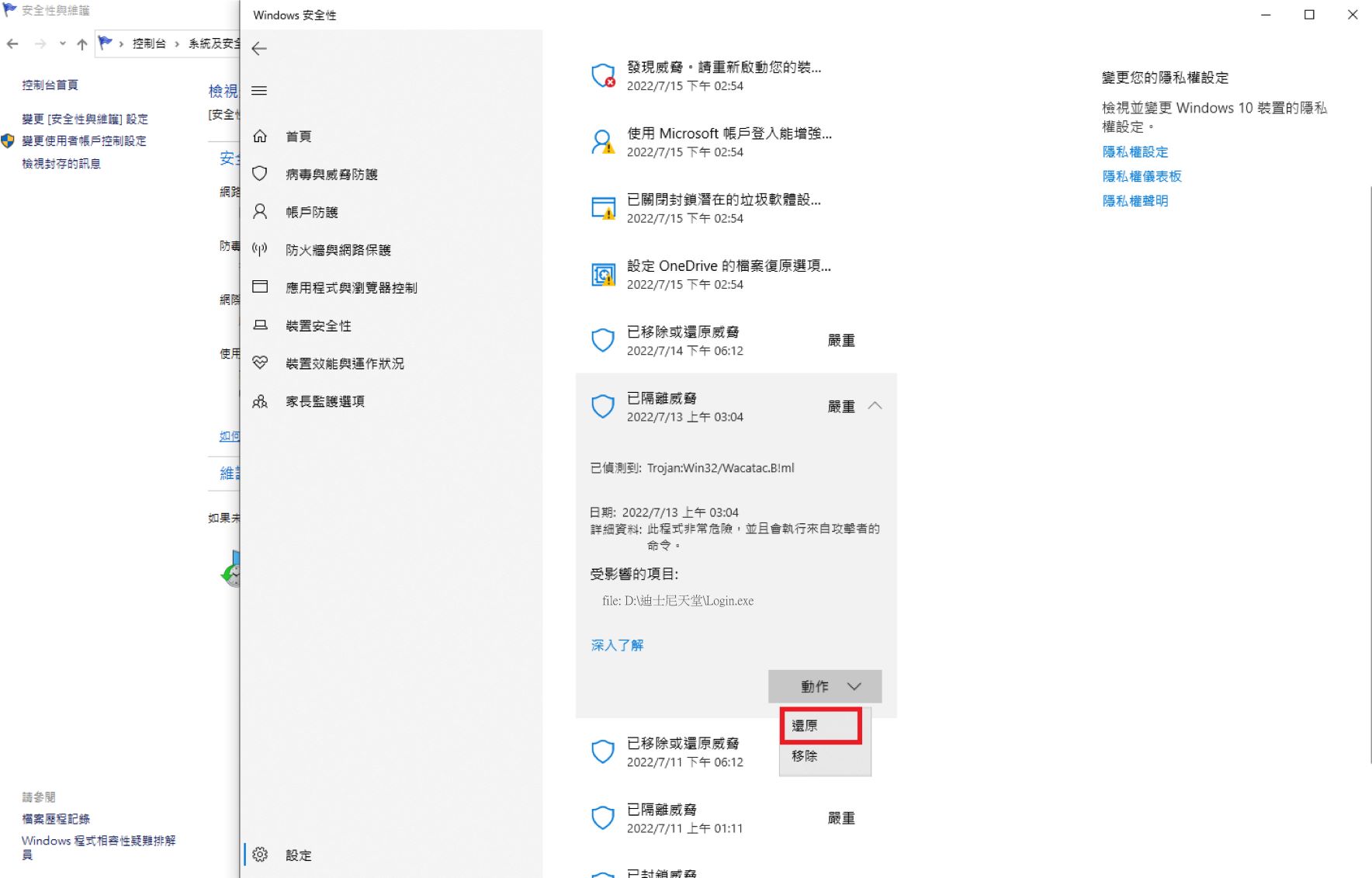
Task: Click shield icon of 2022/7/11 06:12 entry
Action: [x=603, y=751]
